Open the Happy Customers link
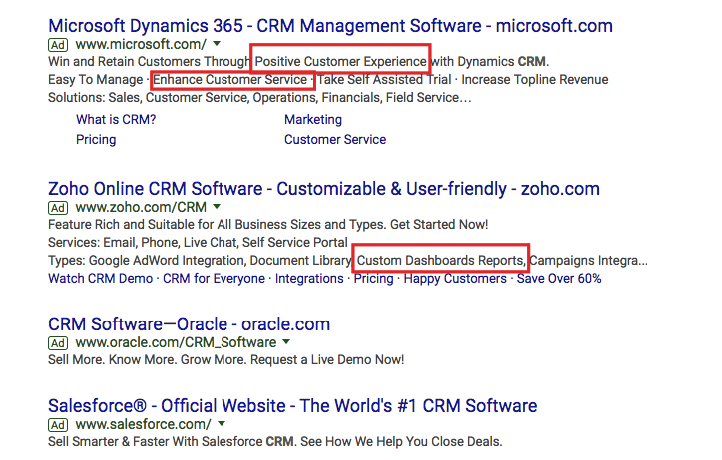Screen dimensions: 722x460 [x=455, y=279]
